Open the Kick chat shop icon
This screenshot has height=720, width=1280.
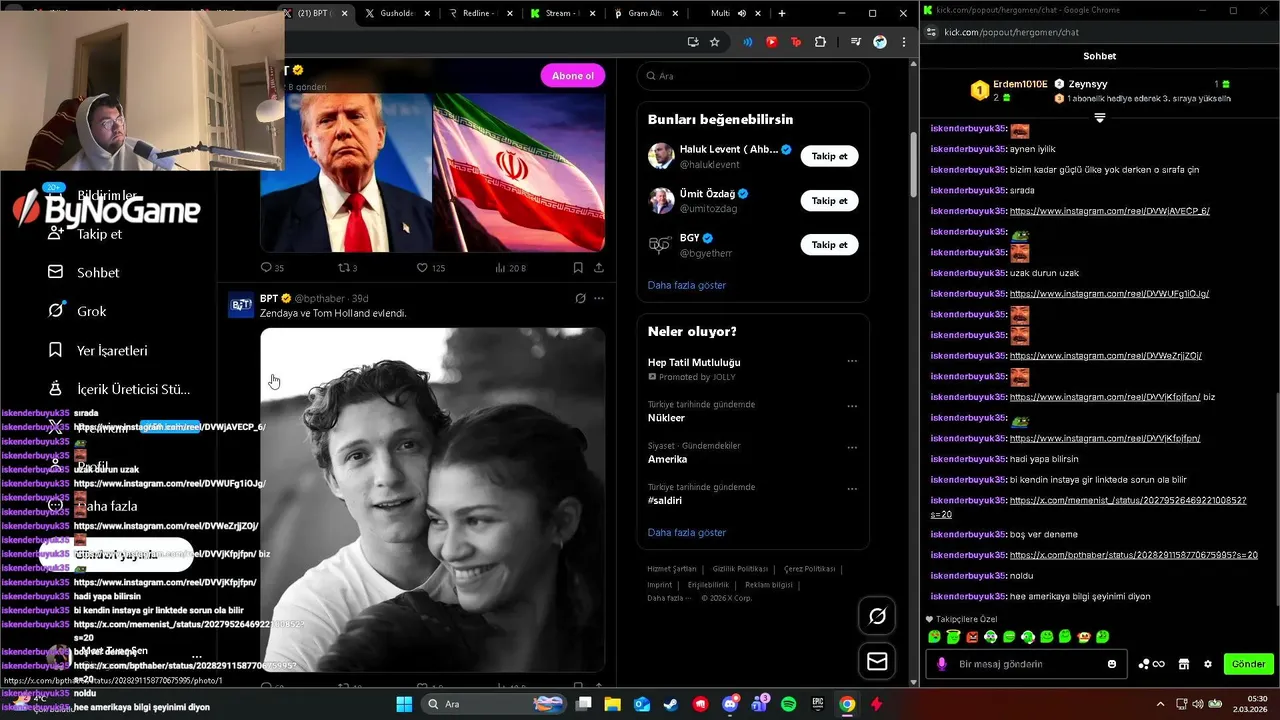1184,664
